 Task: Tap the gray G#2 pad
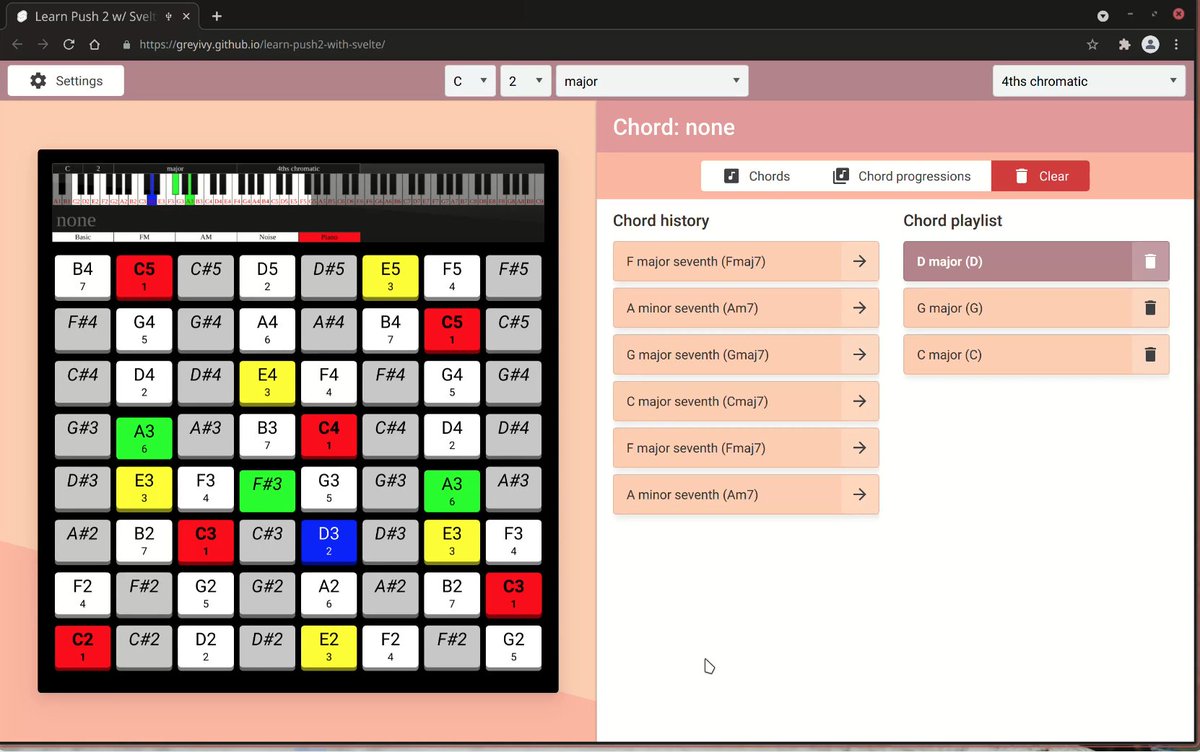point(267,593)
